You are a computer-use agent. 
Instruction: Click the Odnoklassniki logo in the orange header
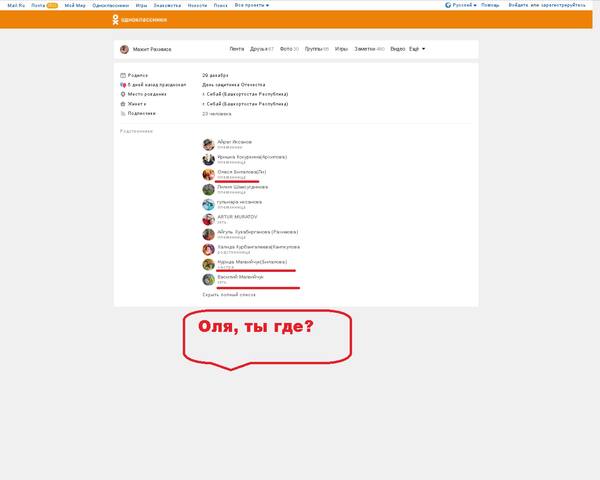click(140, 20)
